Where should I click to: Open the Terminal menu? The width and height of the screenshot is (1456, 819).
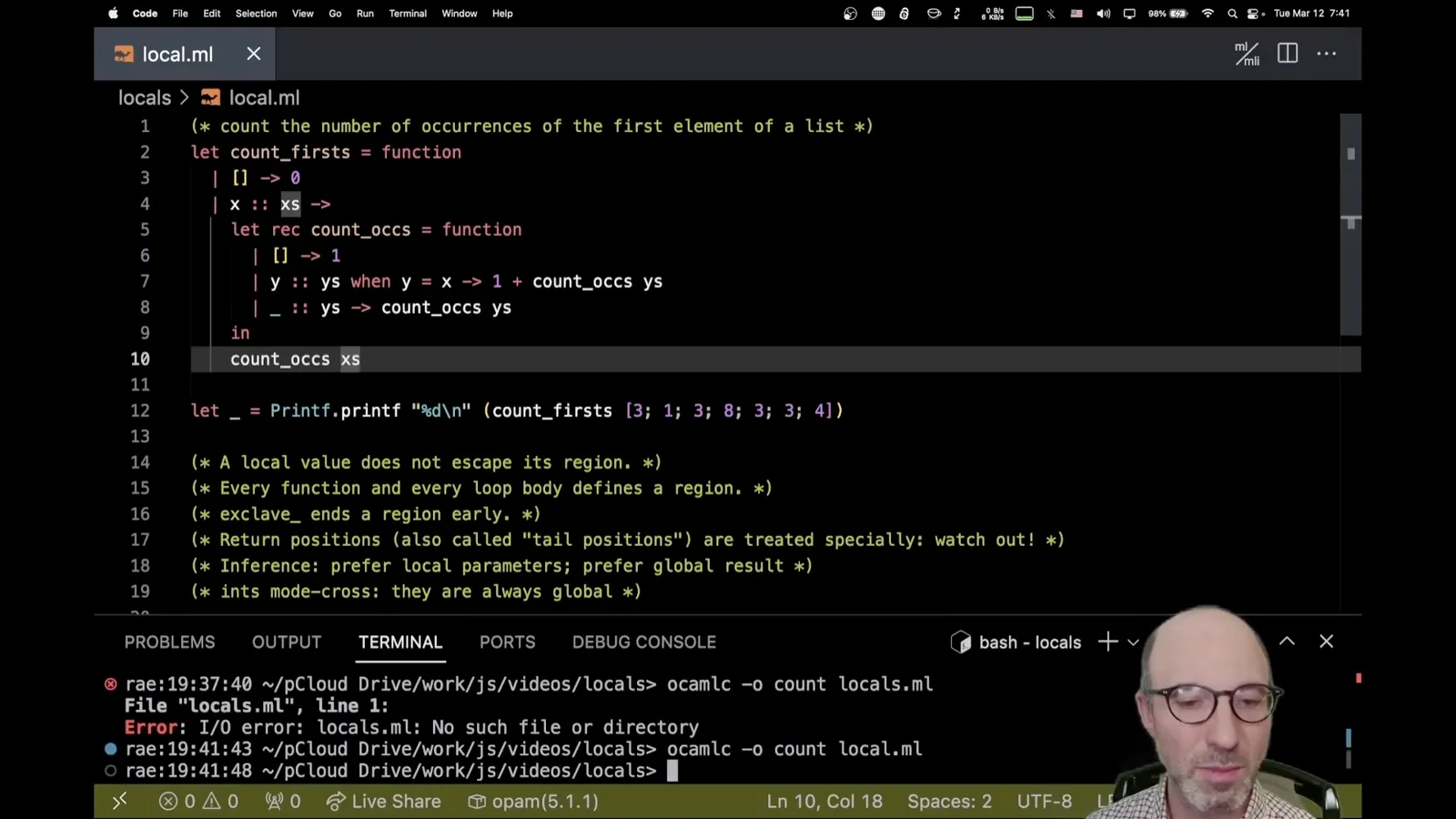[x=408, y=14]
